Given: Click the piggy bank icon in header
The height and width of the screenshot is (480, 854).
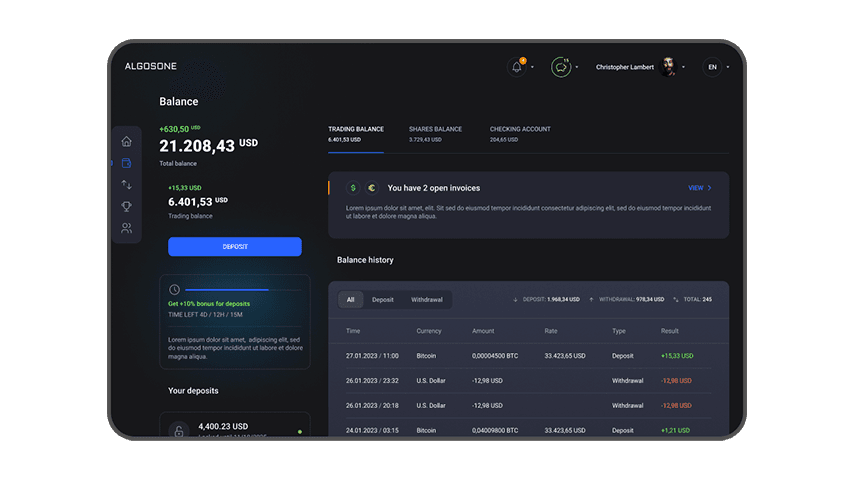Looking at the screenshot, I should point(561,67).
